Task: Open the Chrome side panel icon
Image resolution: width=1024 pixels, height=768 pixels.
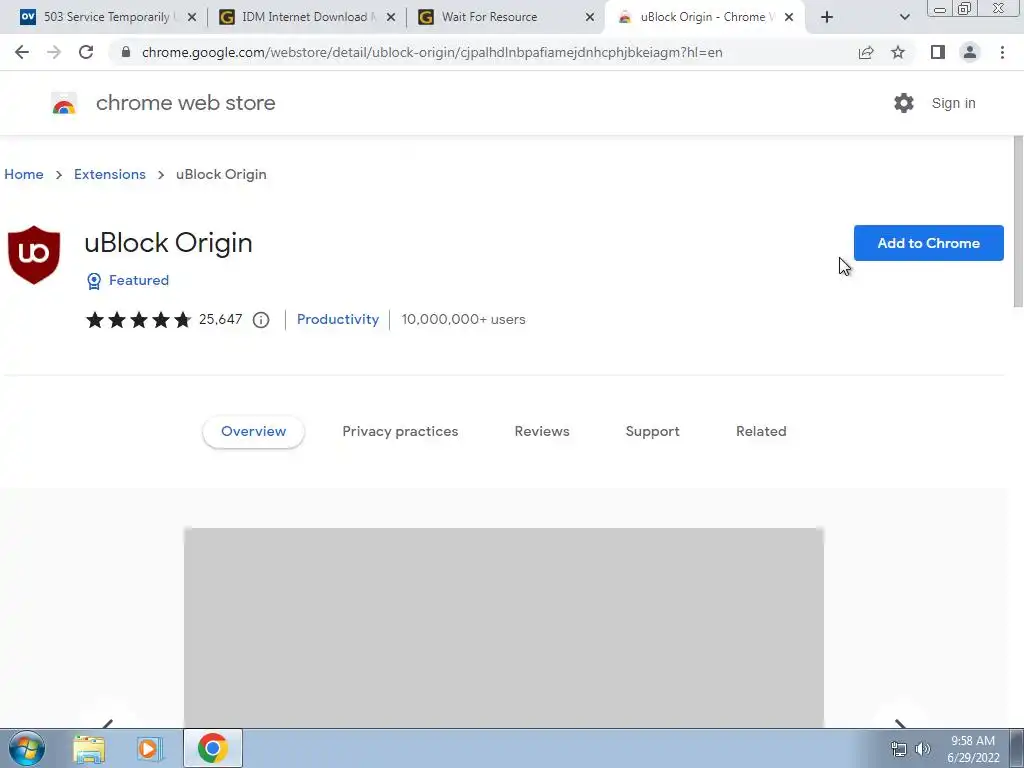Action: [938, 52]
